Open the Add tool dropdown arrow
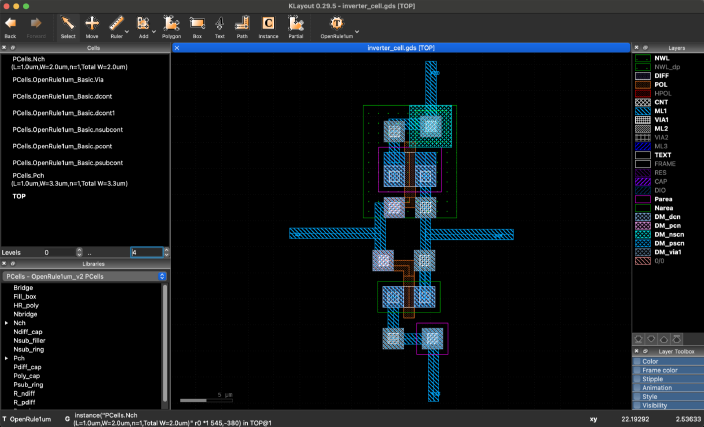The height and width of the screenshot is (427, 704). click(x=154, y=31)
